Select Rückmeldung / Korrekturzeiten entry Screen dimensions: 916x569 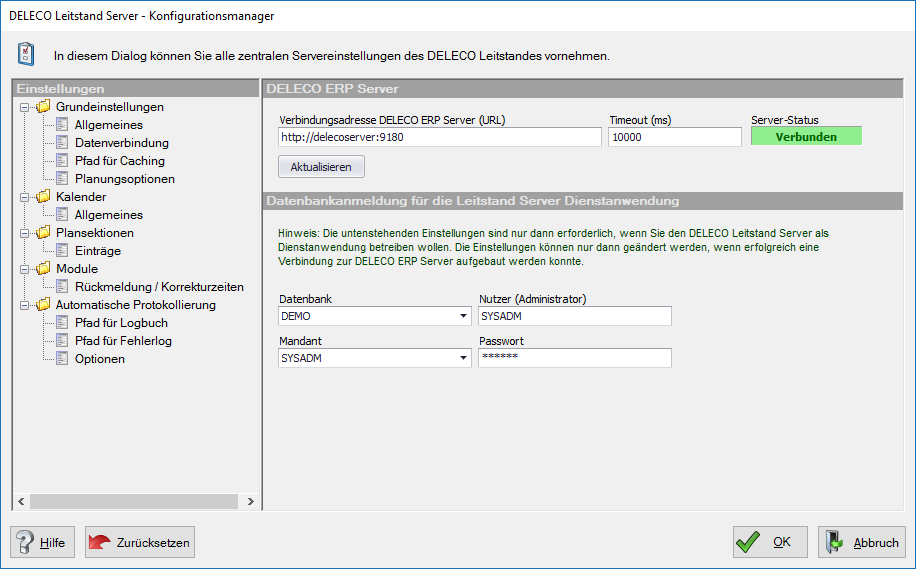[x=159, y=287]
